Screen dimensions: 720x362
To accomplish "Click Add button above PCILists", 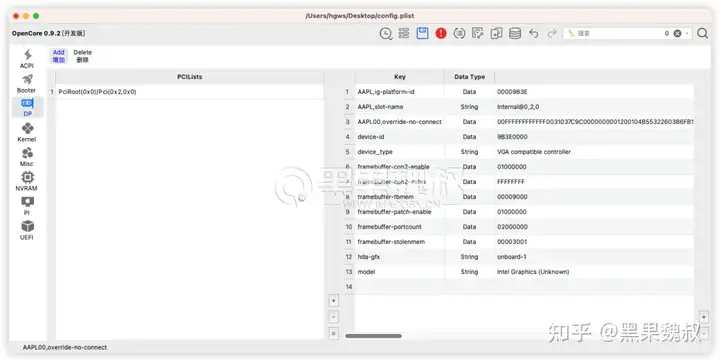I will click(x=59, y=56).
